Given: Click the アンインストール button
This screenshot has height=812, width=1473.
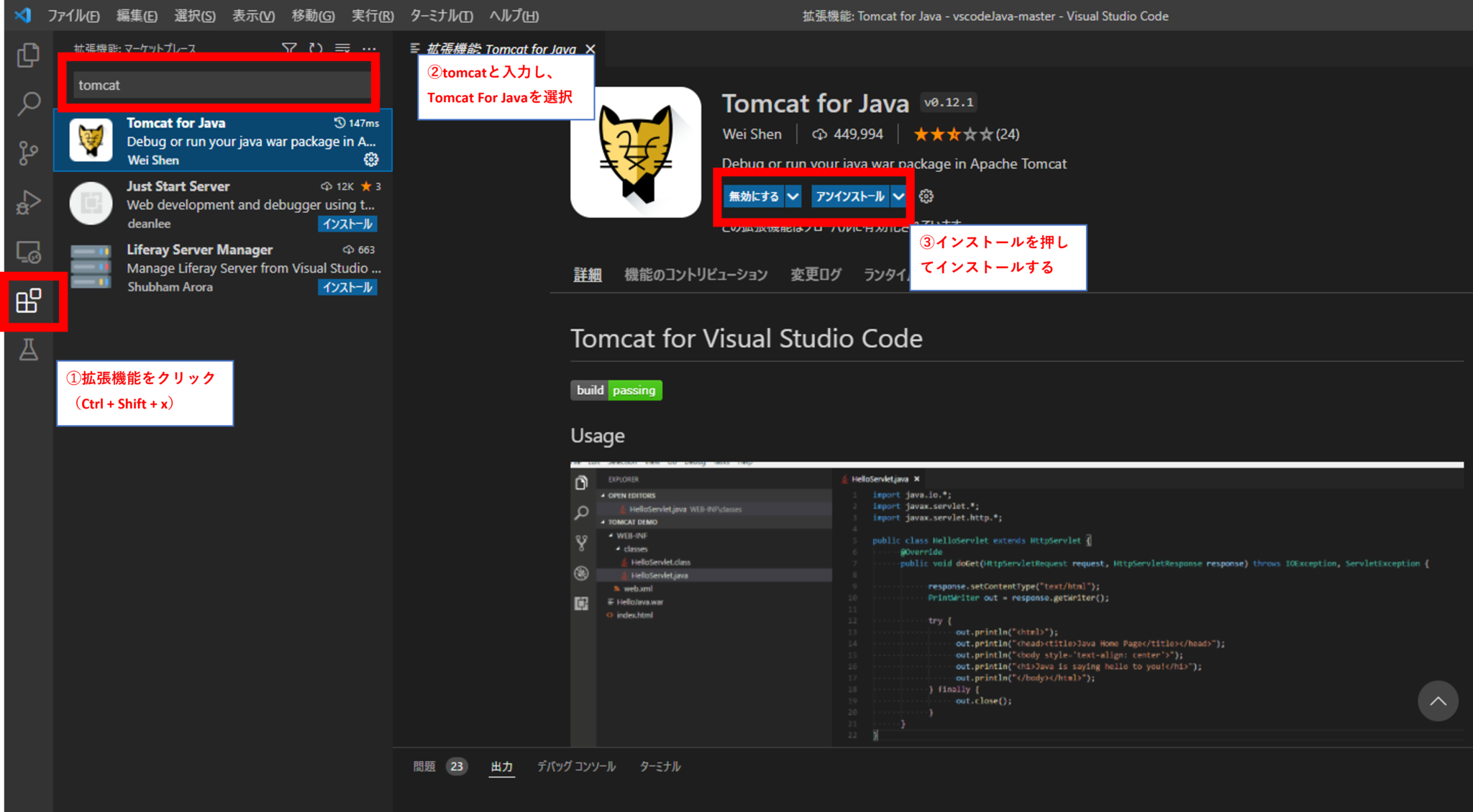Looking at the screenshot, I should click(849, 196).
